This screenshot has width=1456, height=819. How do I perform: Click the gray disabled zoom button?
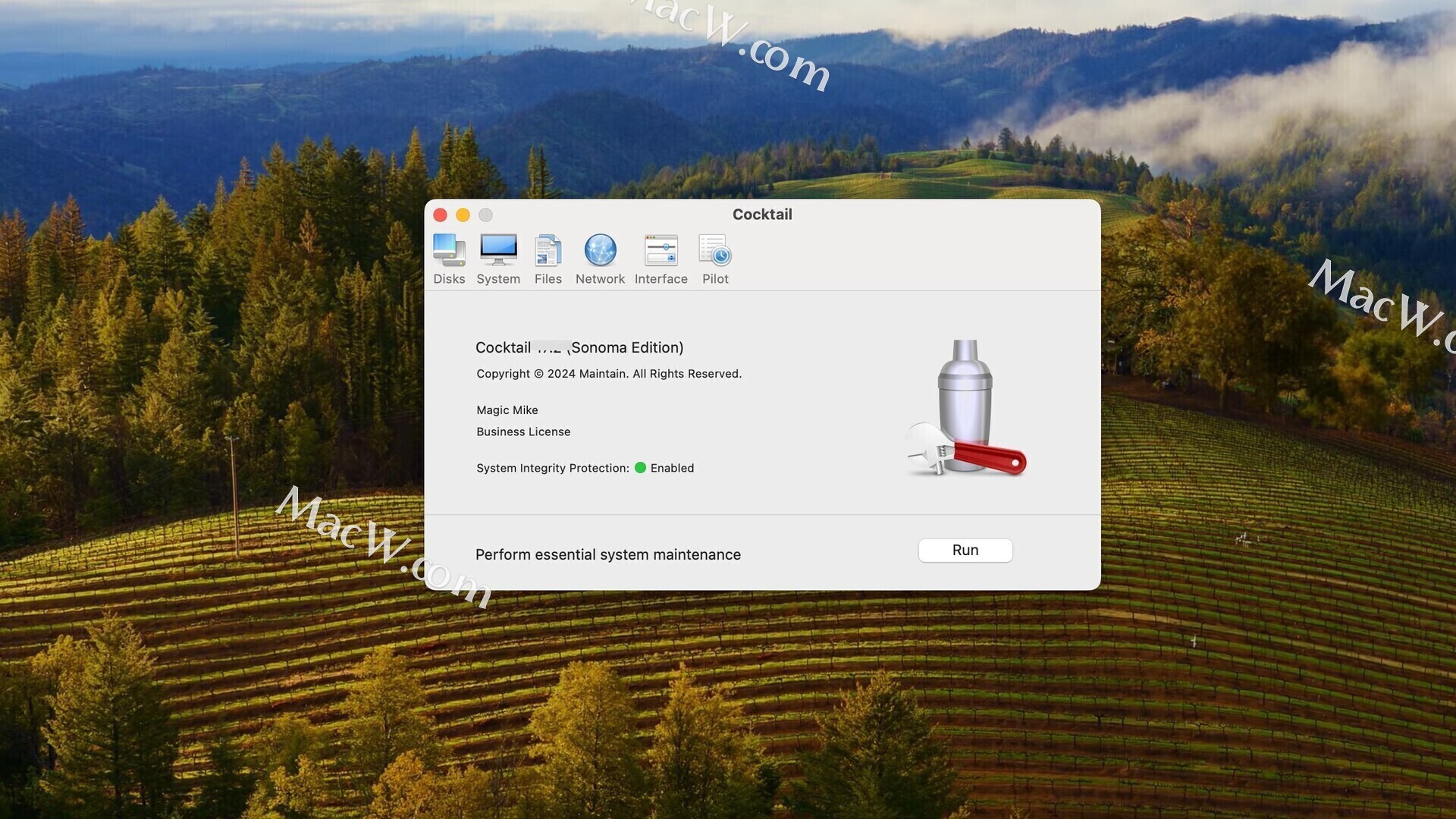click(x=485, y=215)
